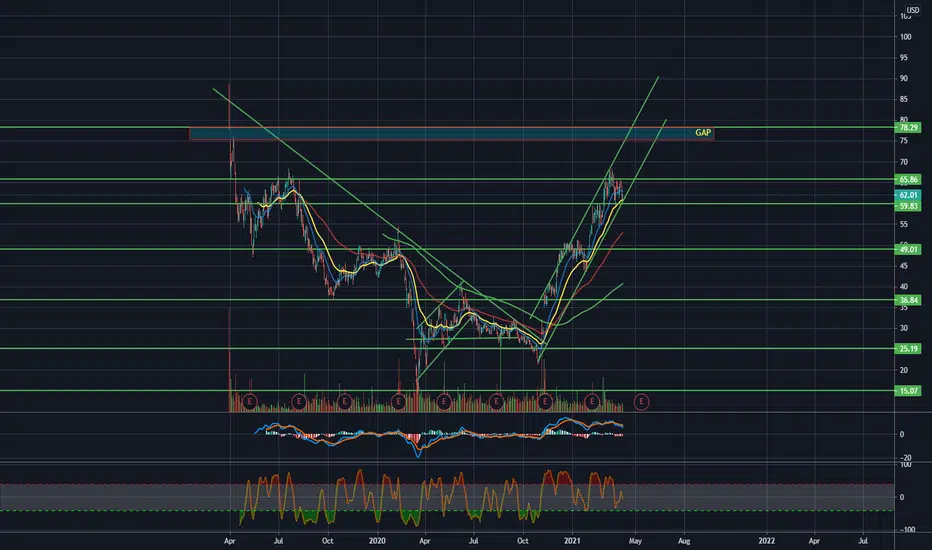Click the Aug label on time axis
Viewport: 932px width, 550px height.
[684, 541]
